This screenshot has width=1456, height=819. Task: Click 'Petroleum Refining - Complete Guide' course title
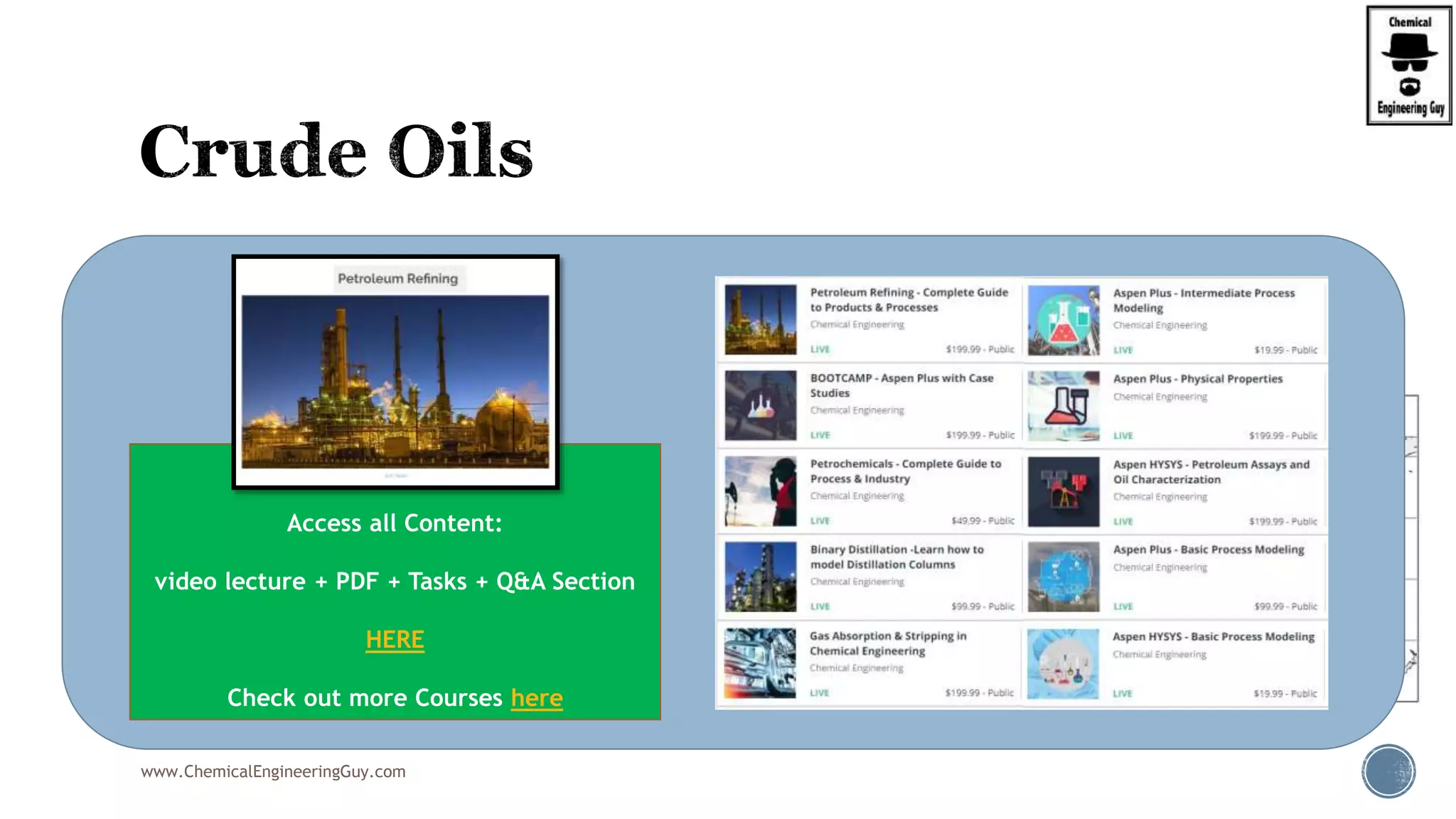[x=909, y=300]
